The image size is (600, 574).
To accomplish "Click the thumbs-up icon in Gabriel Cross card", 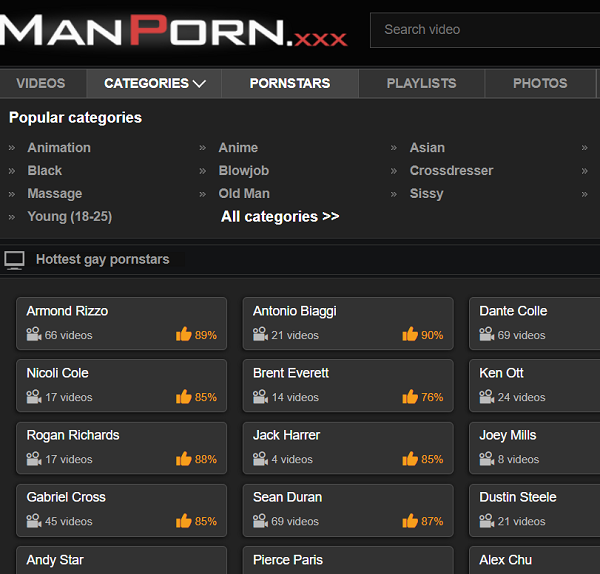I will click(x=184, y=520).
